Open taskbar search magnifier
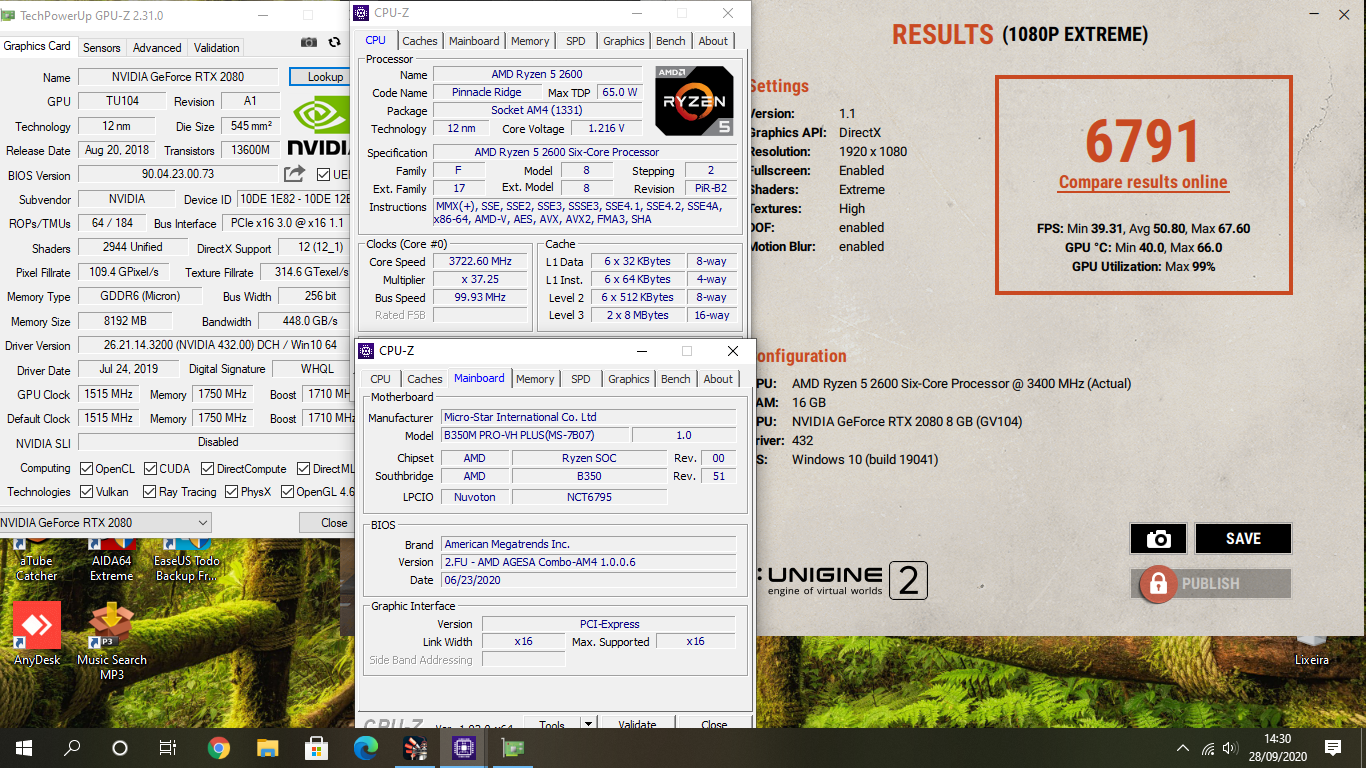This screenshot has height=768, width=1366. (x=72, y=748)
